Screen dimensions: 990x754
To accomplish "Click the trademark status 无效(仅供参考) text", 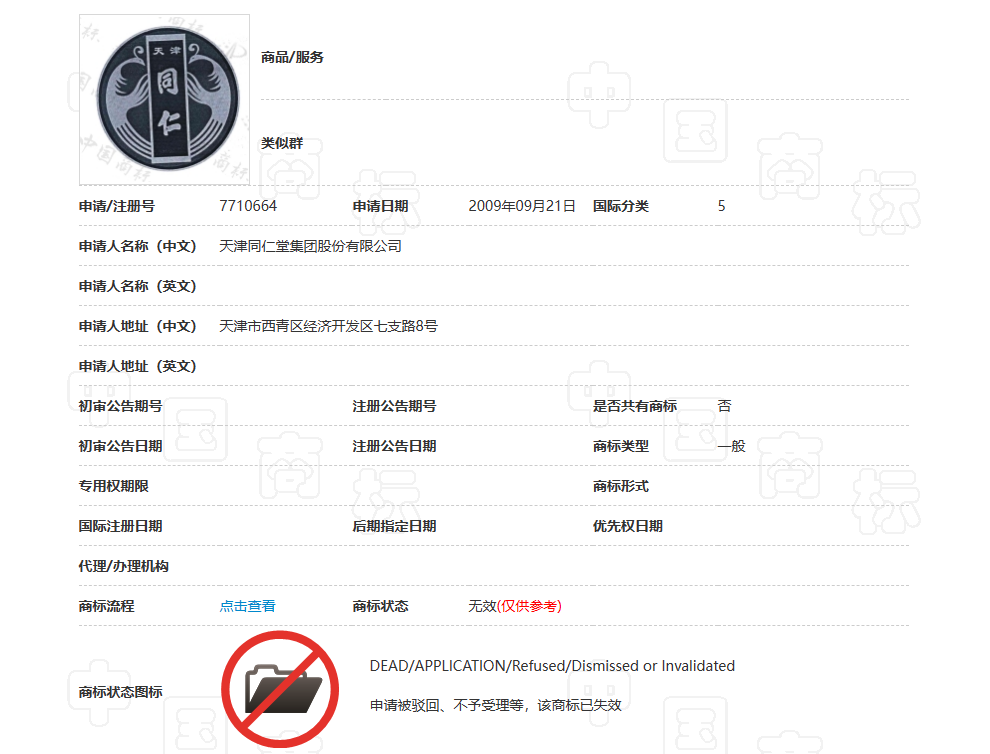I will pyautogui.click(x=515, y=606).
